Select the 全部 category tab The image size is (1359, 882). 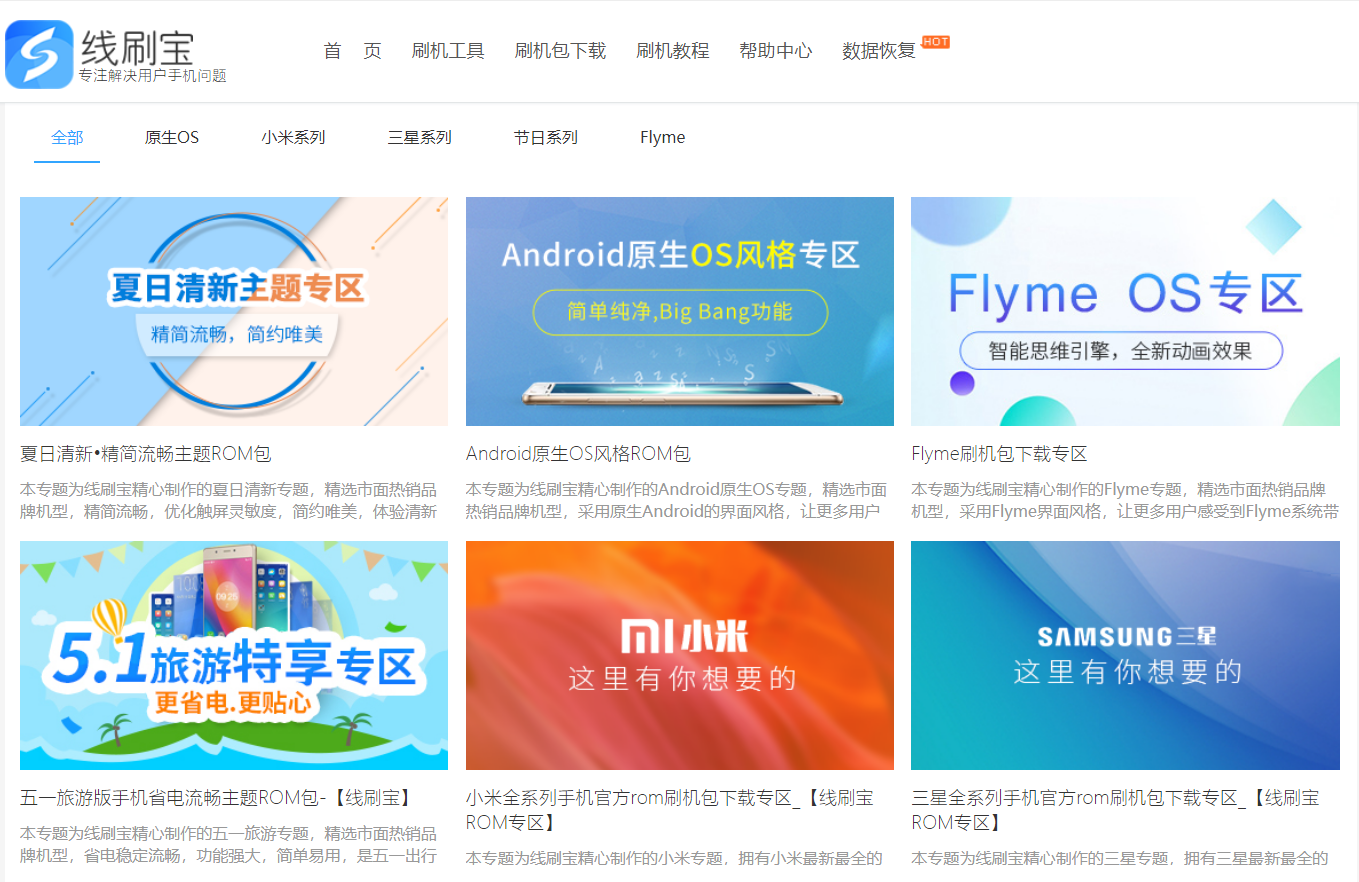[x=67, y=138]
